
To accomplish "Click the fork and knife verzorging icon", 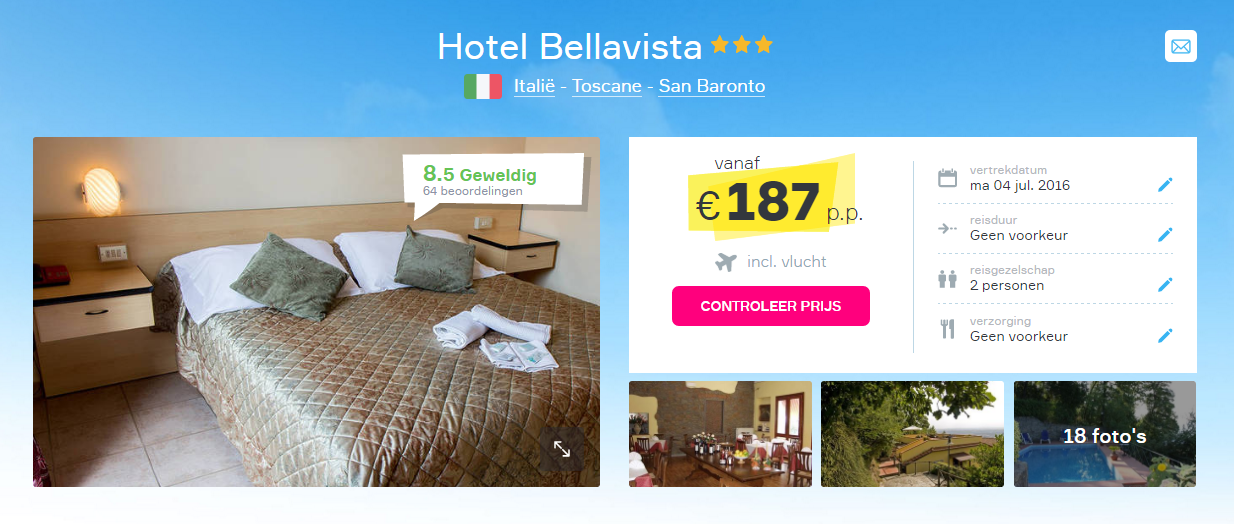I will [947, 329].
